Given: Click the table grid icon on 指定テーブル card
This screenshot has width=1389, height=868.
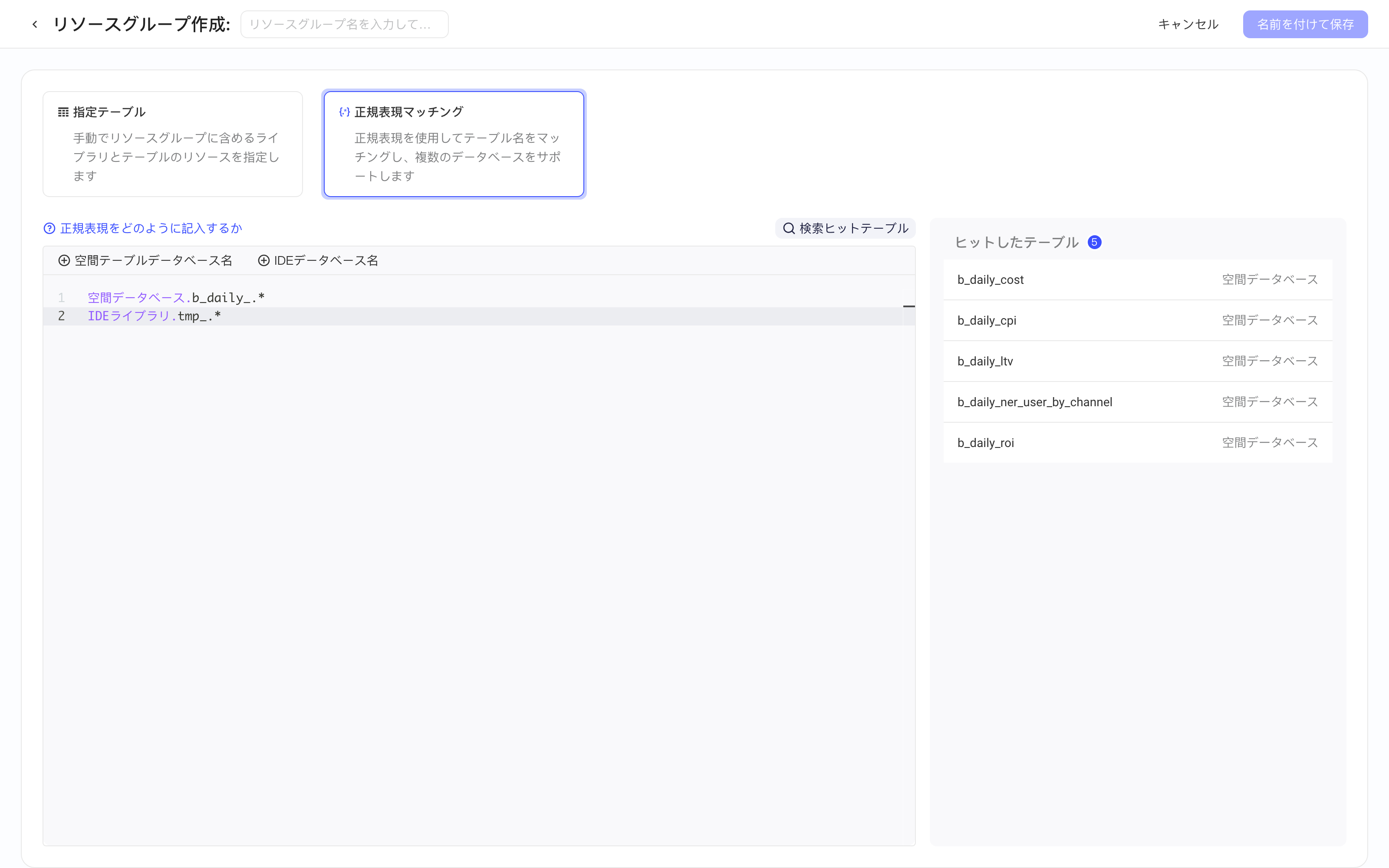Looking at the screenshot, I should click(63, 112).
